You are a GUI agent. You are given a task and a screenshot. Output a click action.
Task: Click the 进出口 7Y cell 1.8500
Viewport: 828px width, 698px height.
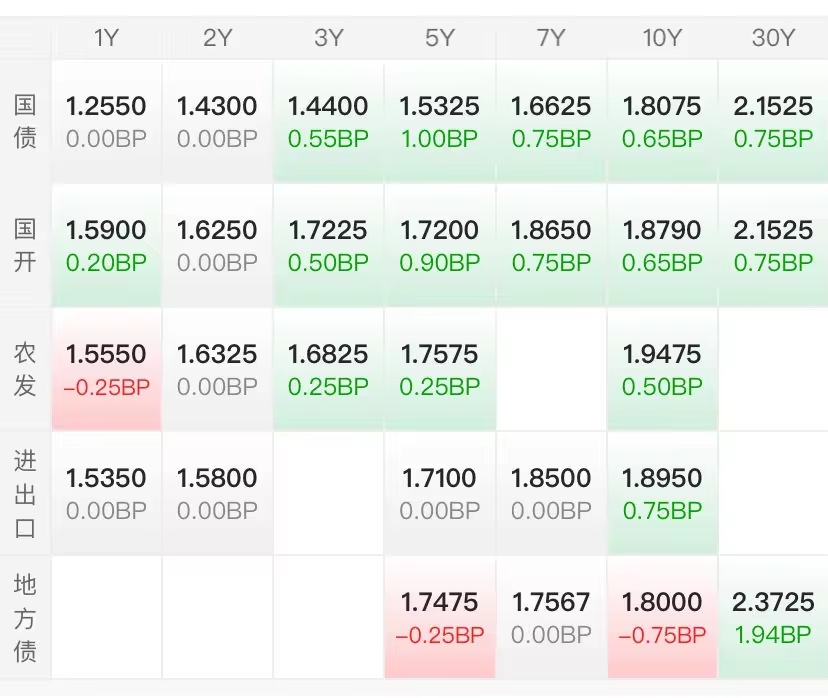click(551, 493)
